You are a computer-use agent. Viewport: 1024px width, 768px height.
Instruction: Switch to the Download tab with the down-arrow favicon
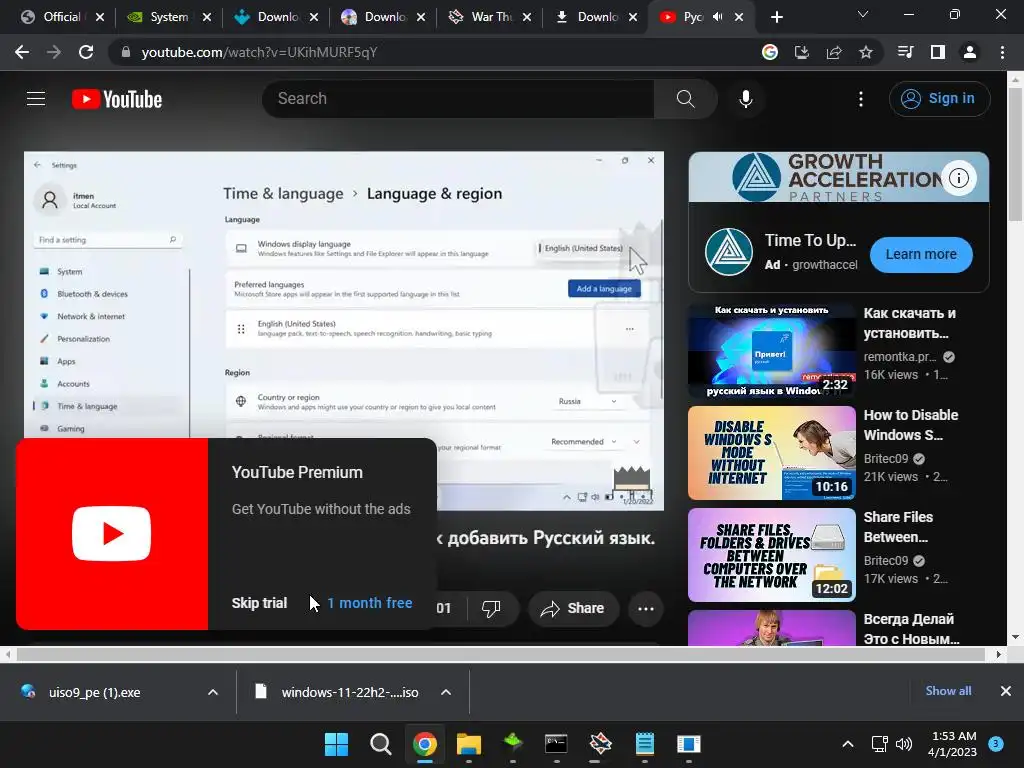coord(597,17)
